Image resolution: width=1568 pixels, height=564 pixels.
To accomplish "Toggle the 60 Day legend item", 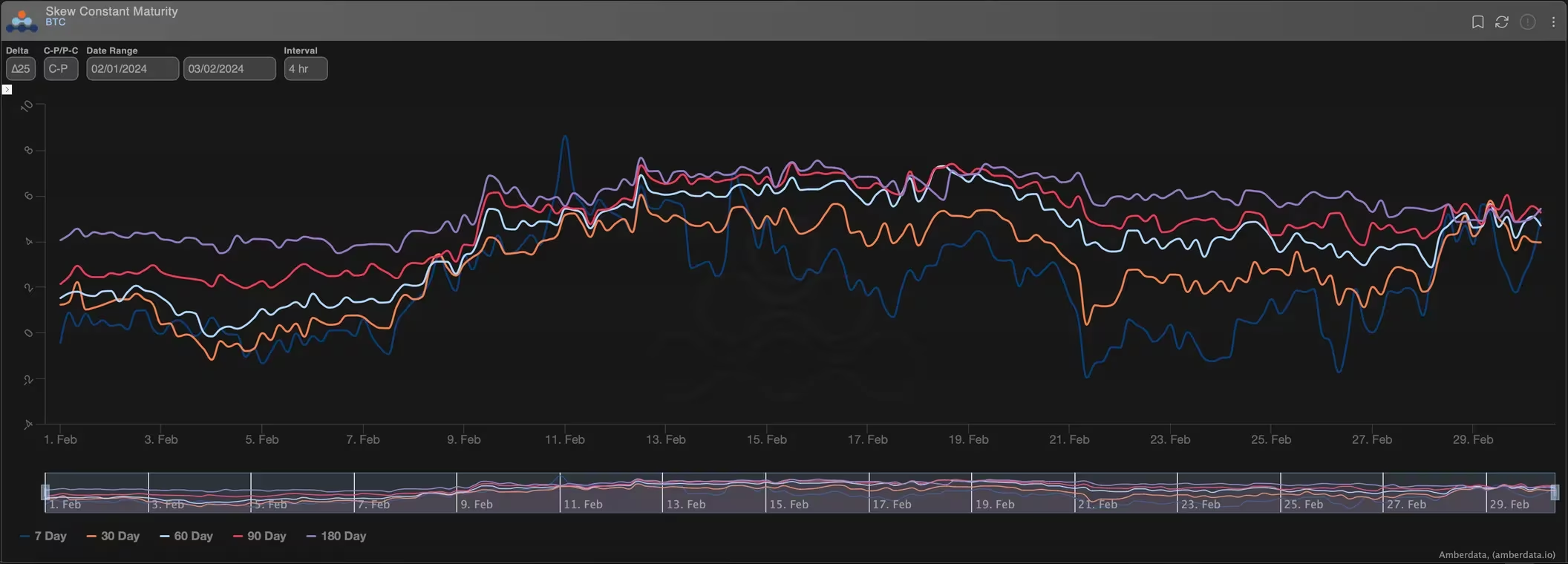I will click(x=187, y=536).
